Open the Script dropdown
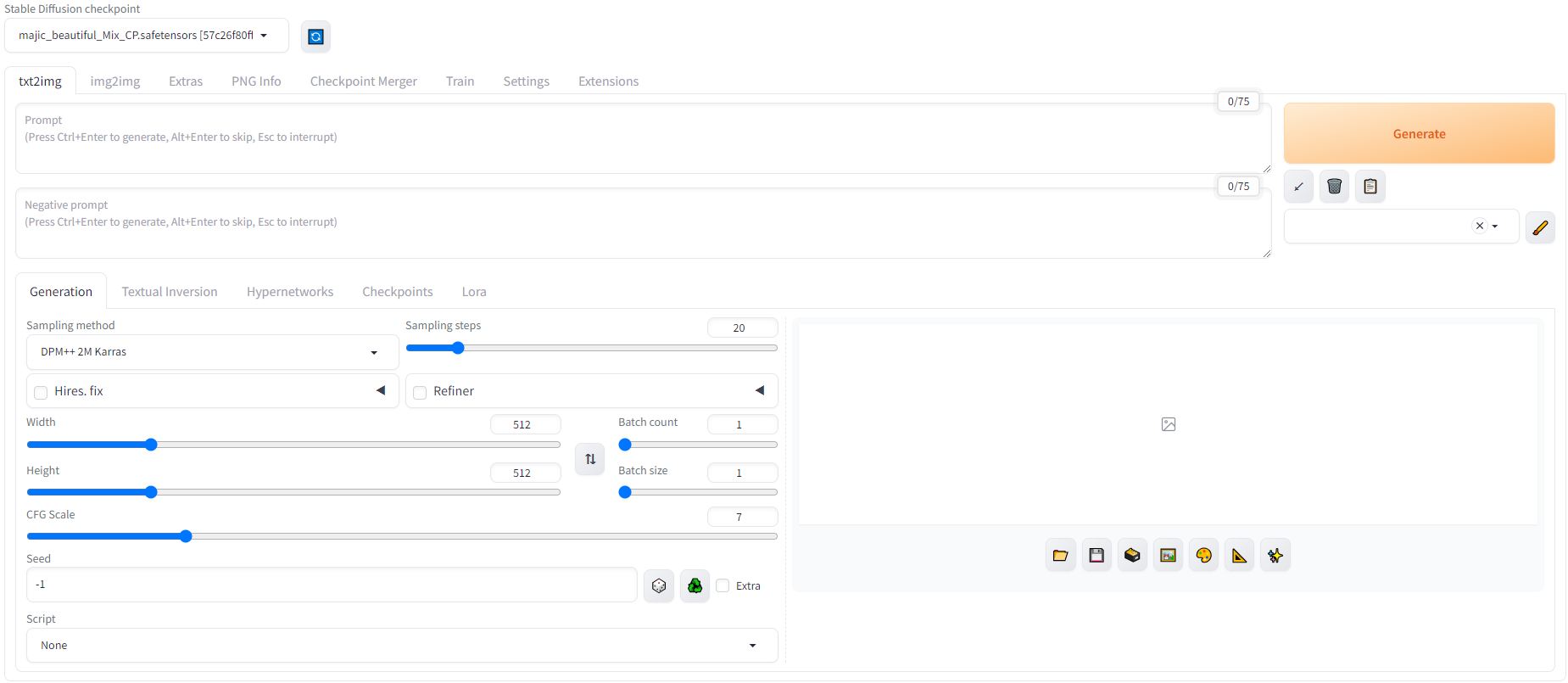This screenshot has height=683, width=1568. tap(402, 646)
